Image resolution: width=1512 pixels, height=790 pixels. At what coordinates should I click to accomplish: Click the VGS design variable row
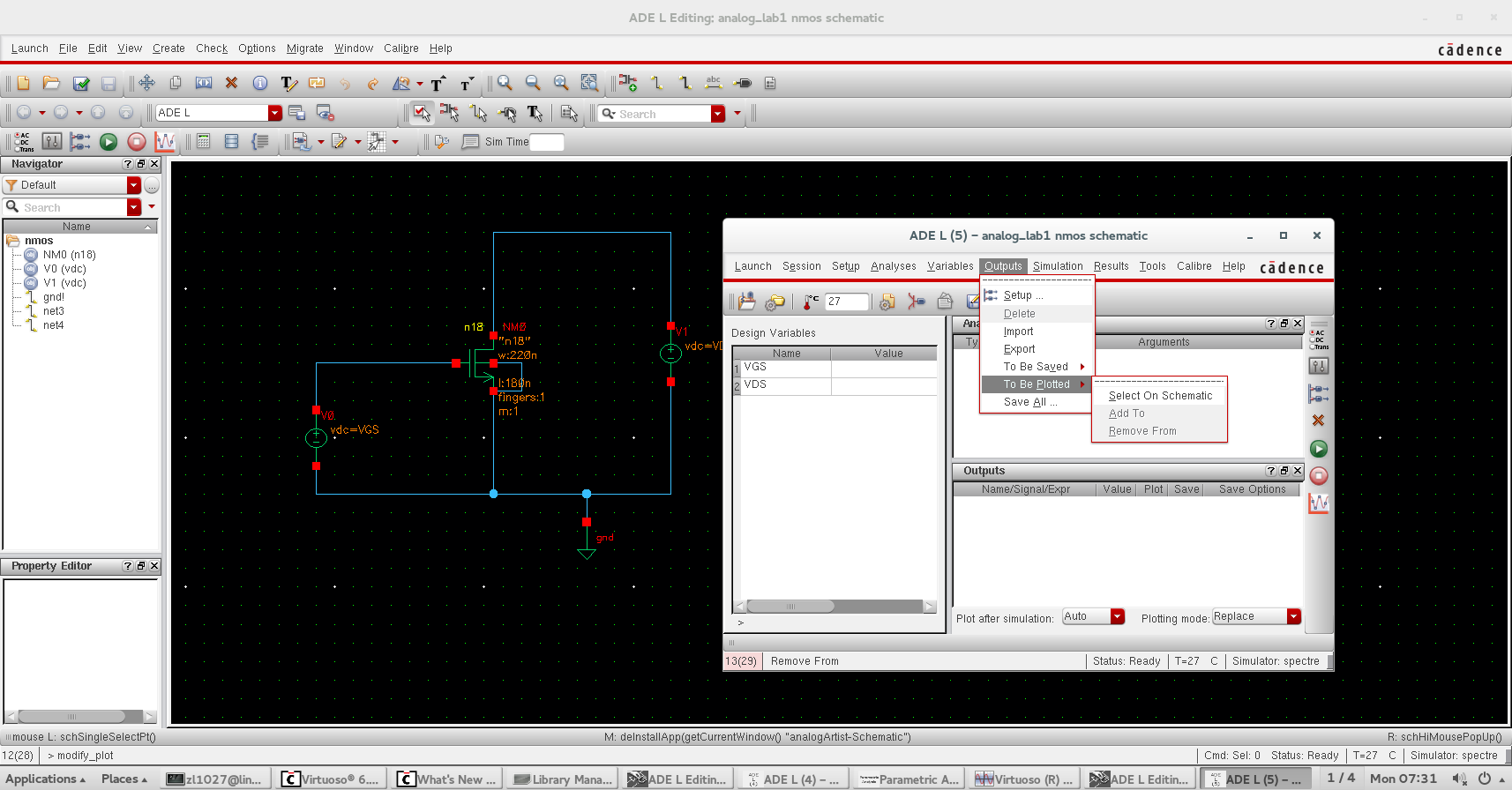coord(835,368)
